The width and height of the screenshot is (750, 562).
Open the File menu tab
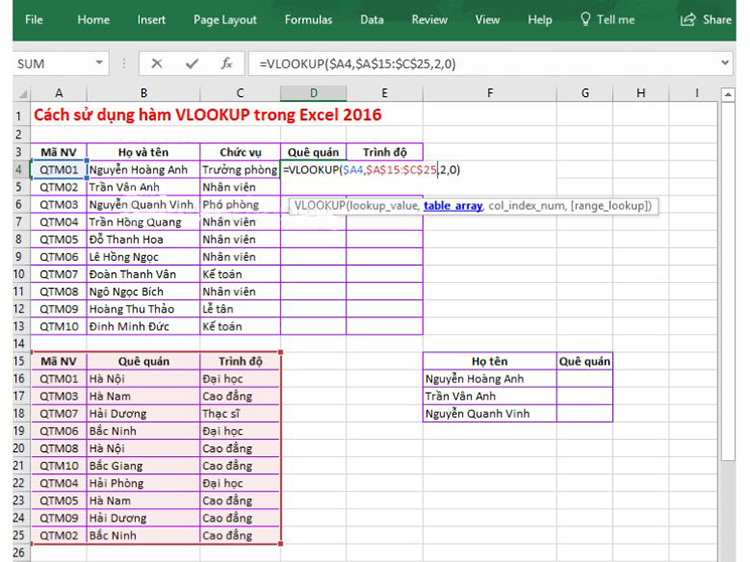[33, 20]
